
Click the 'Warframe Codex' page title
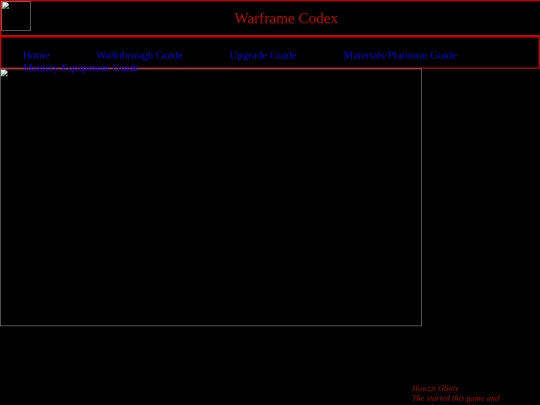(286, 18)
